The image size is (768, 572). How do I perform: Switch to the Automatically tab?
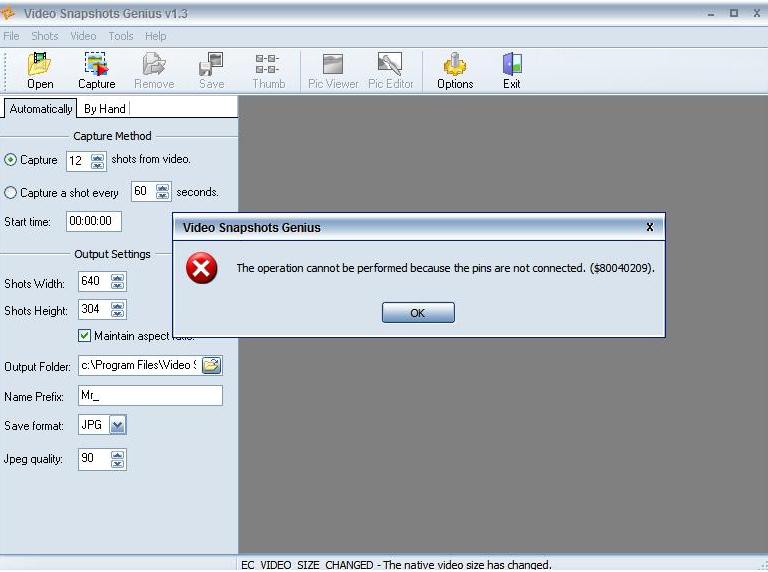41,109
